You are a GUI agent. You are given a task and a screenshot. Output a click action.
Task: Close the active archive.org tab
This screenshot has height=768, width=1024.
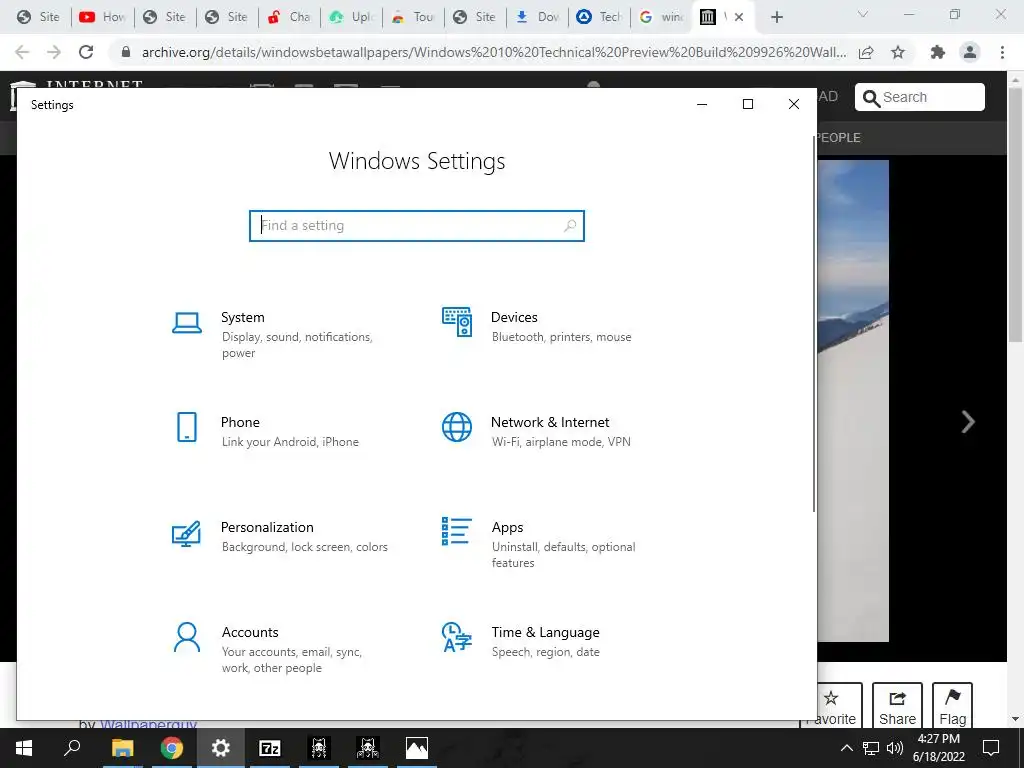pyautogui.click(x=739, y=17)
